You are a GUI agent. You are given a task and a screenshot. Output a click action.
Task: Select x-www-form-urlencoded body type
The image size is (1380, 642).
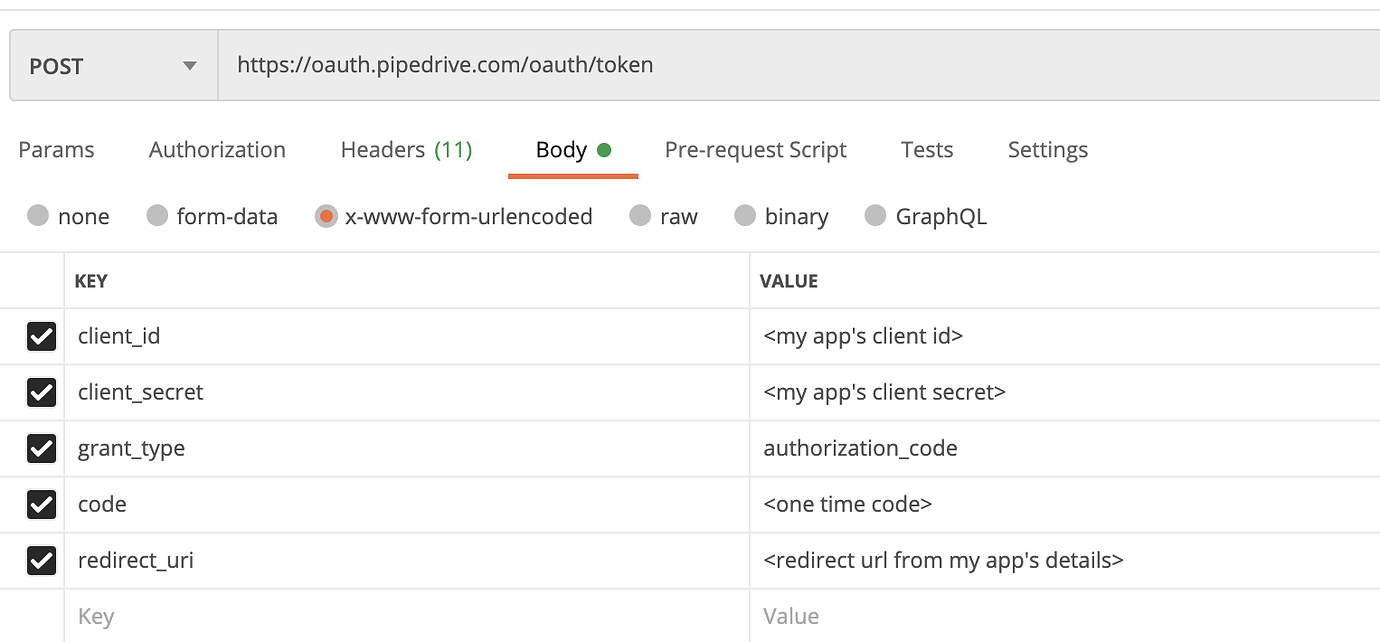pos(326,216)
